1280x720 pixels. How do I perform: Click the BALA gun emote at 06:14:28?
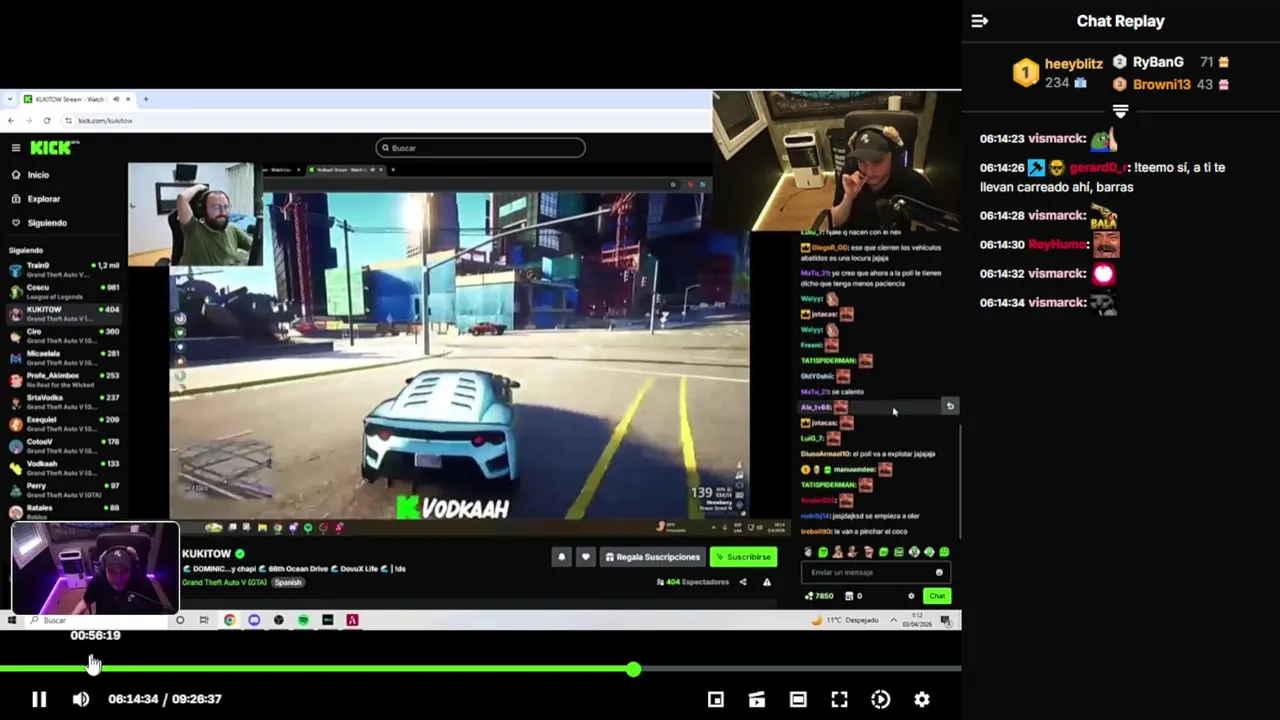1104,215
